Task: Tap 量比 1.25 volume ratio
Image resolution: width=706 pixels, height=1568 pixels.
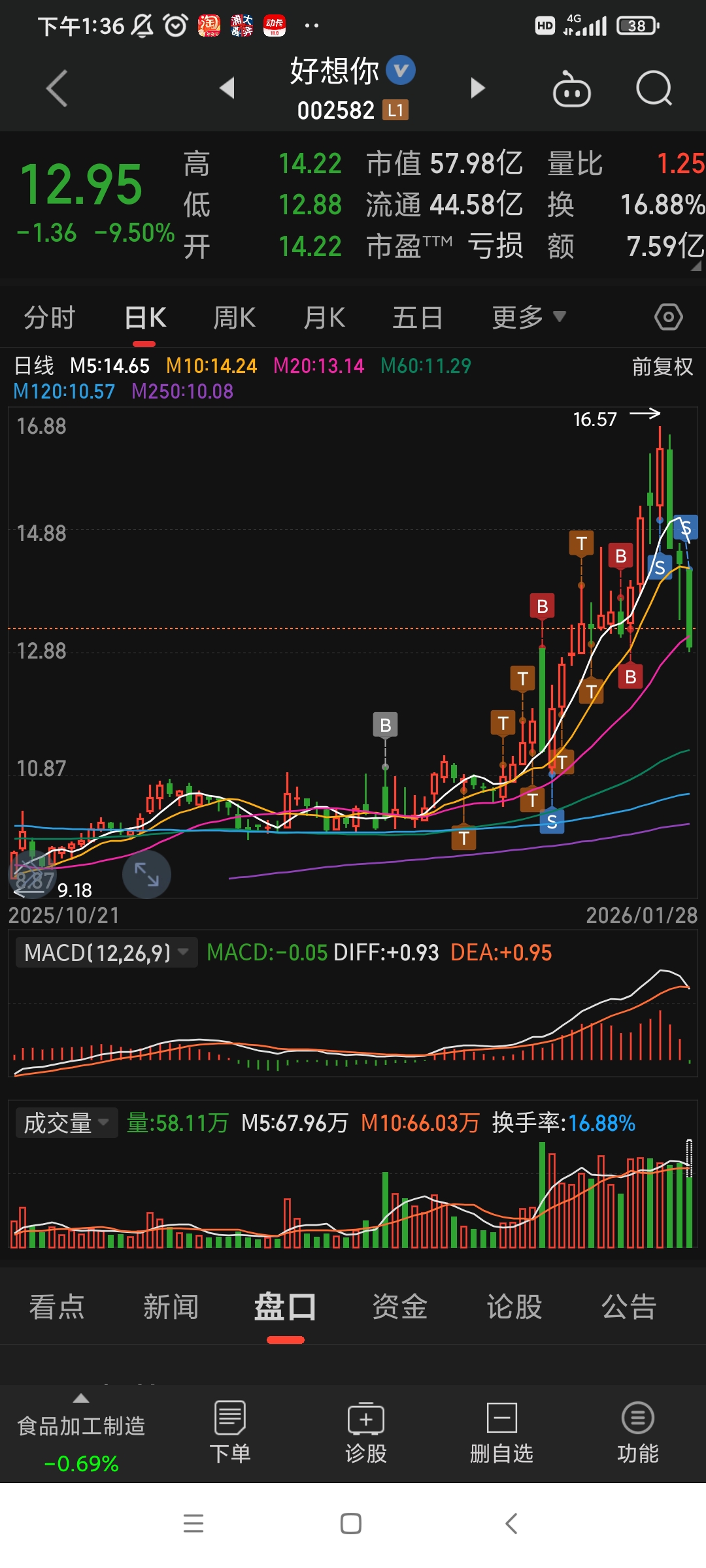Action: [626, 163]
